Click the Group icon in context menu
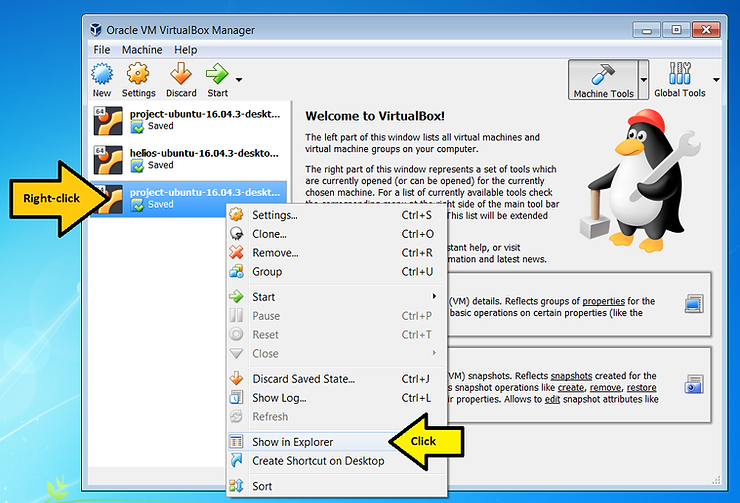This screenshot has width=740, height=503. tap(236, 271)
